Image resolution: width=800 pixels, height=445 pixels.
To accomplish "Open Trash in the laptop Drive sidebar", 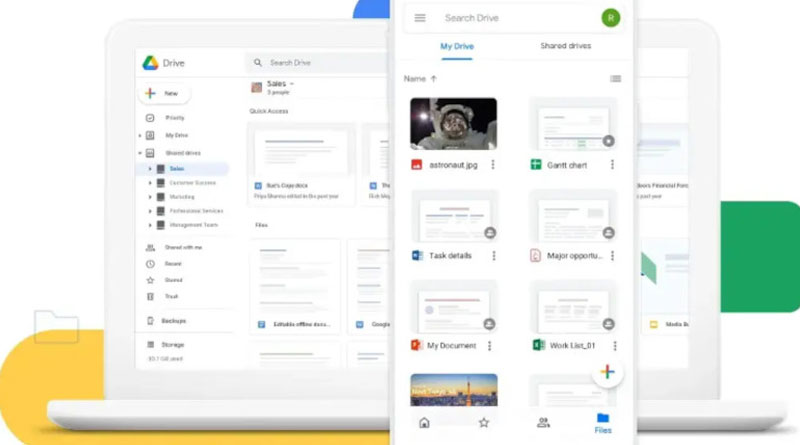I will click(x=171, y=296).
